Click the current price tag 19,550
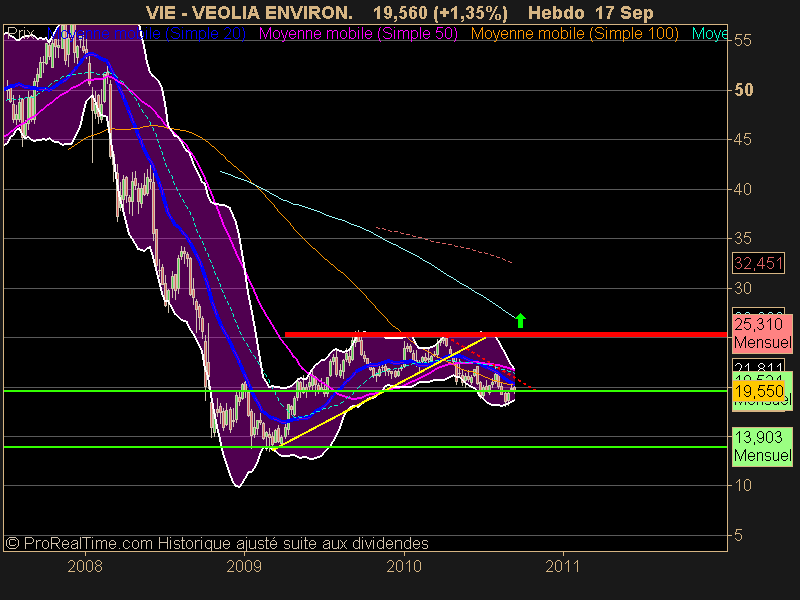Viewport: 800px width, 600px height. tap(759, 391)
